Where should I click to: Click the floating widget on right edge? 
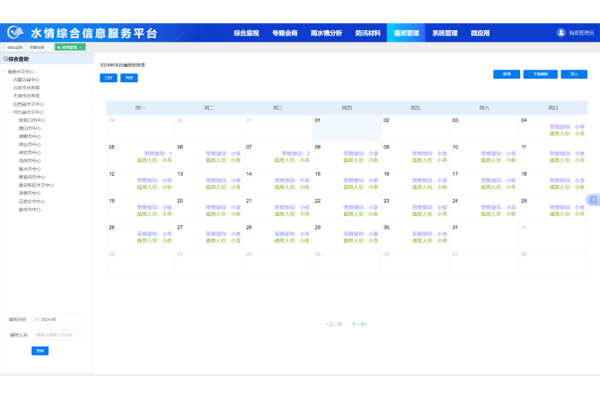(x=594, y=200)
